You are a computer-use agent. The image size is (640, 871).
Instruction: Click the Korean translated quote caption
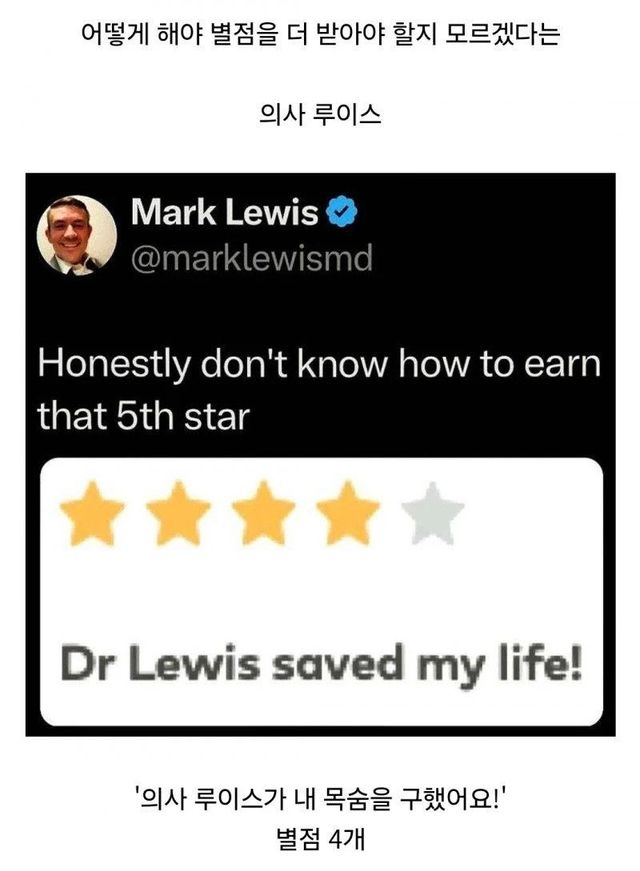point(320,799)
